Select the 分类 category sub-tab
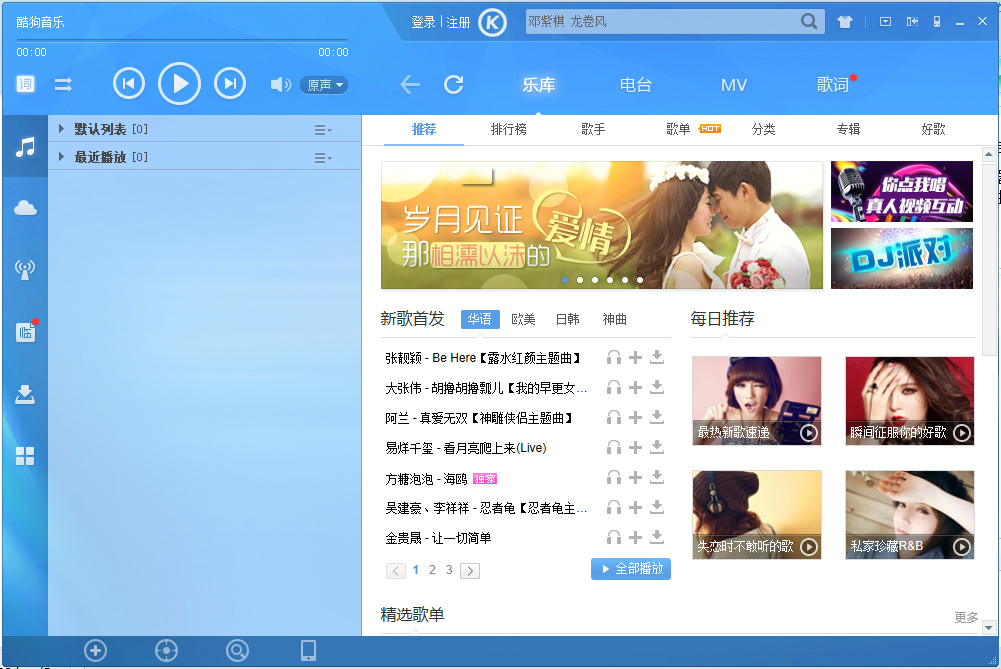Image resolution: width=1001 pixels, height=669 pixels. pyautogui.click(x=764, y=130)
